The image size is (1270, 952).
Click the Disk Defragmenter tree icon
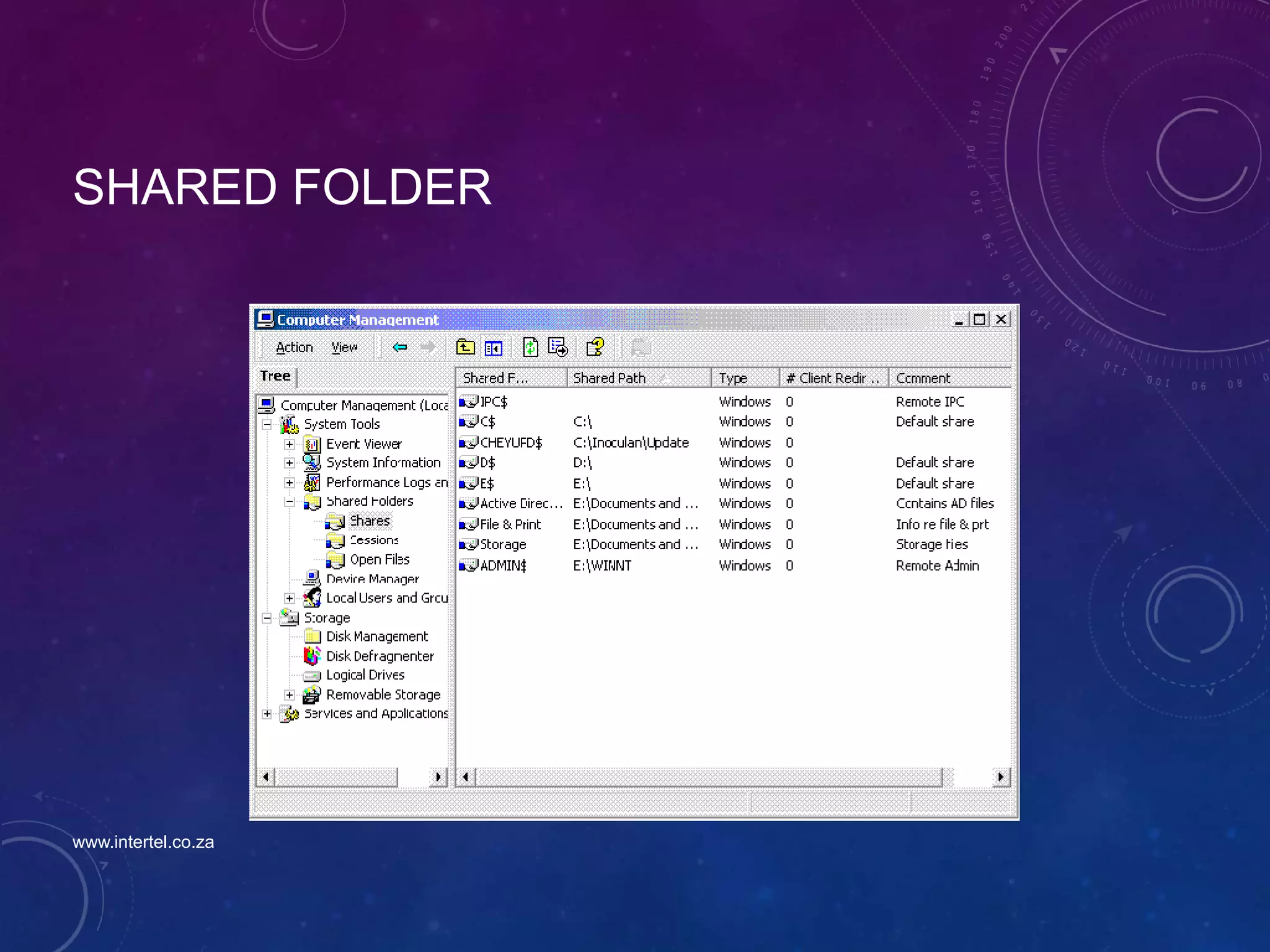coord(312,656)
